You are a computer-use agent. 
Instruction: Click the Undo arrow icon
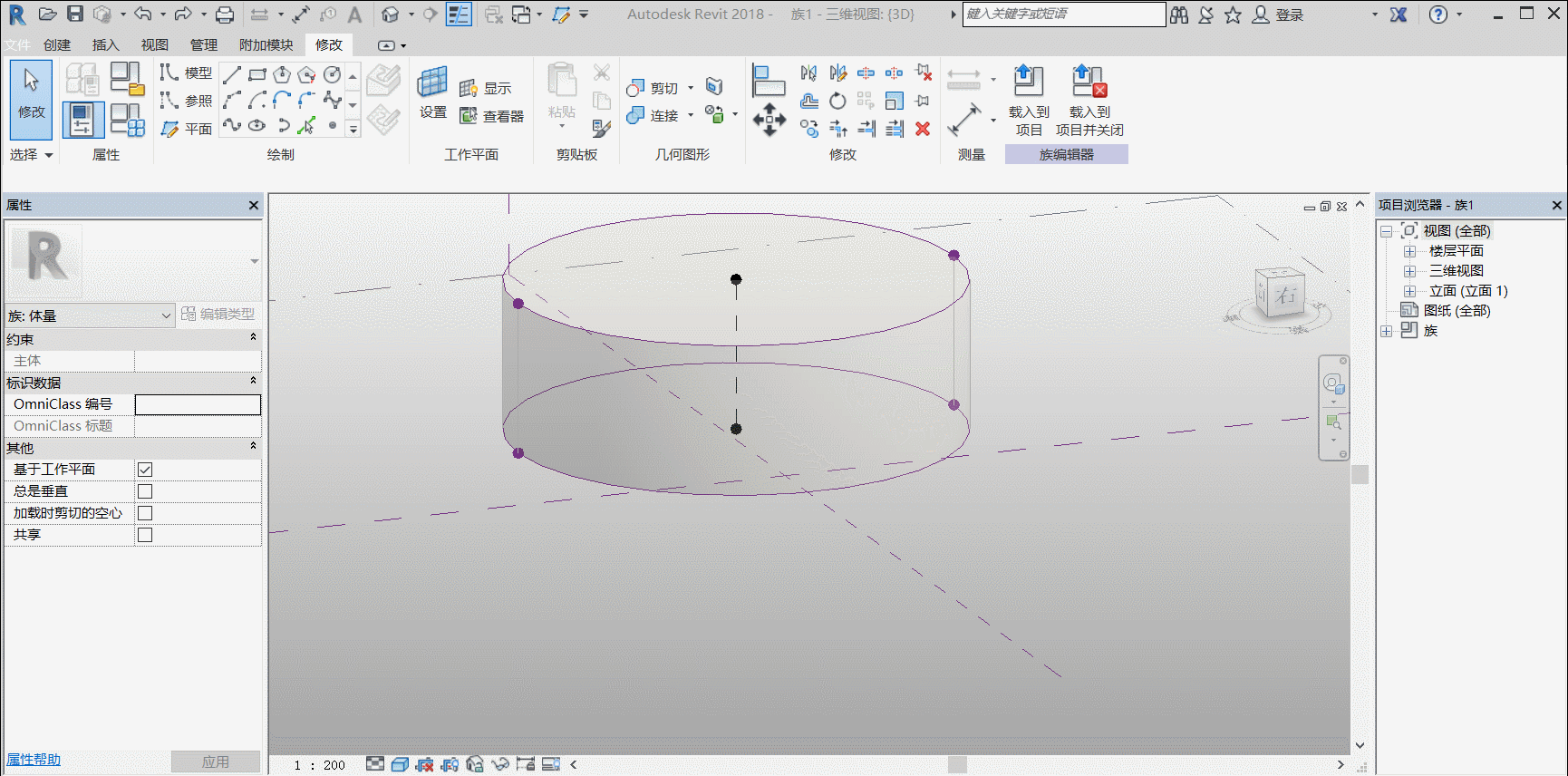point(142,15)
